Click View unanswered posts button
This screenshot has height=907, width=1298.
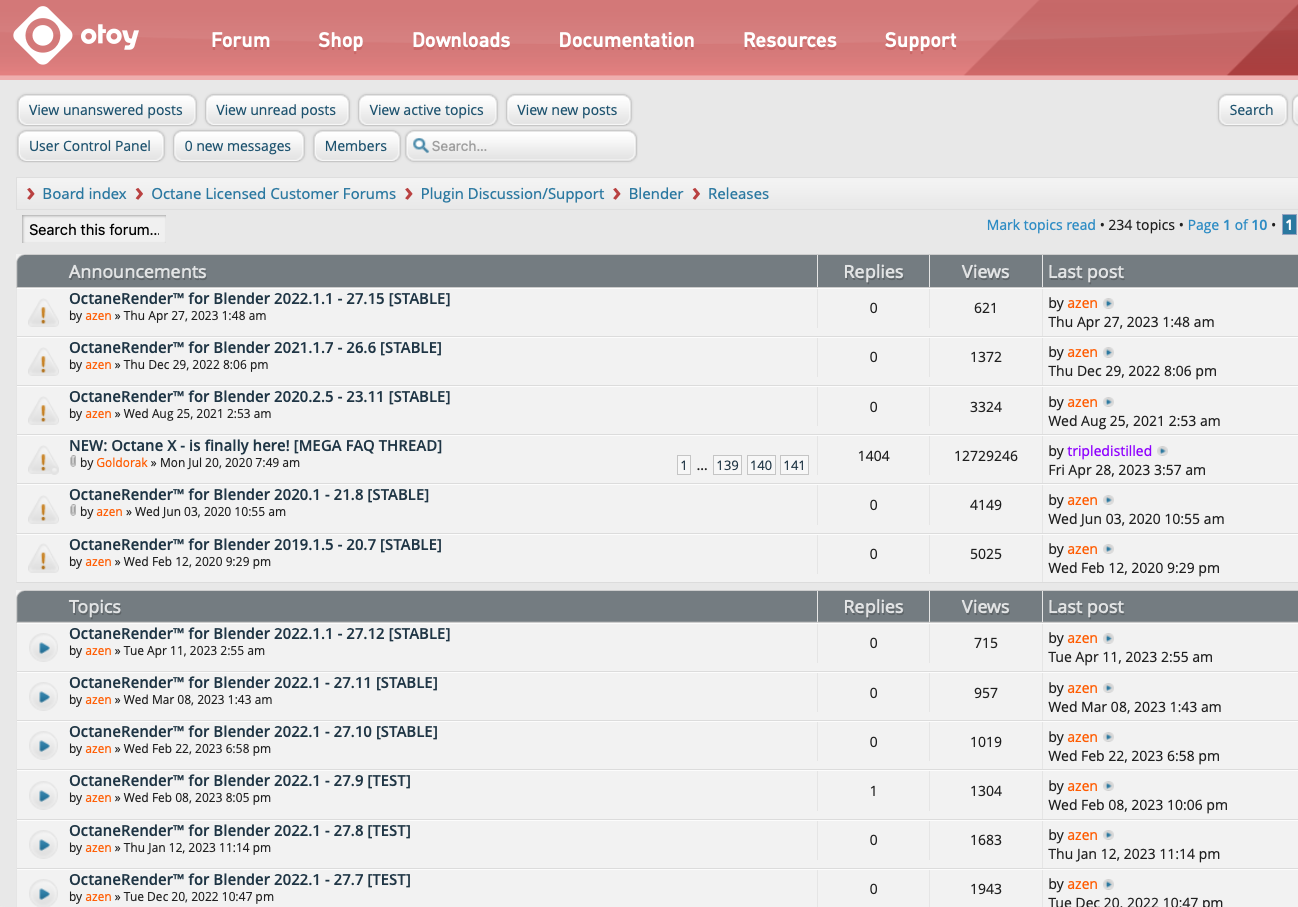106,110
